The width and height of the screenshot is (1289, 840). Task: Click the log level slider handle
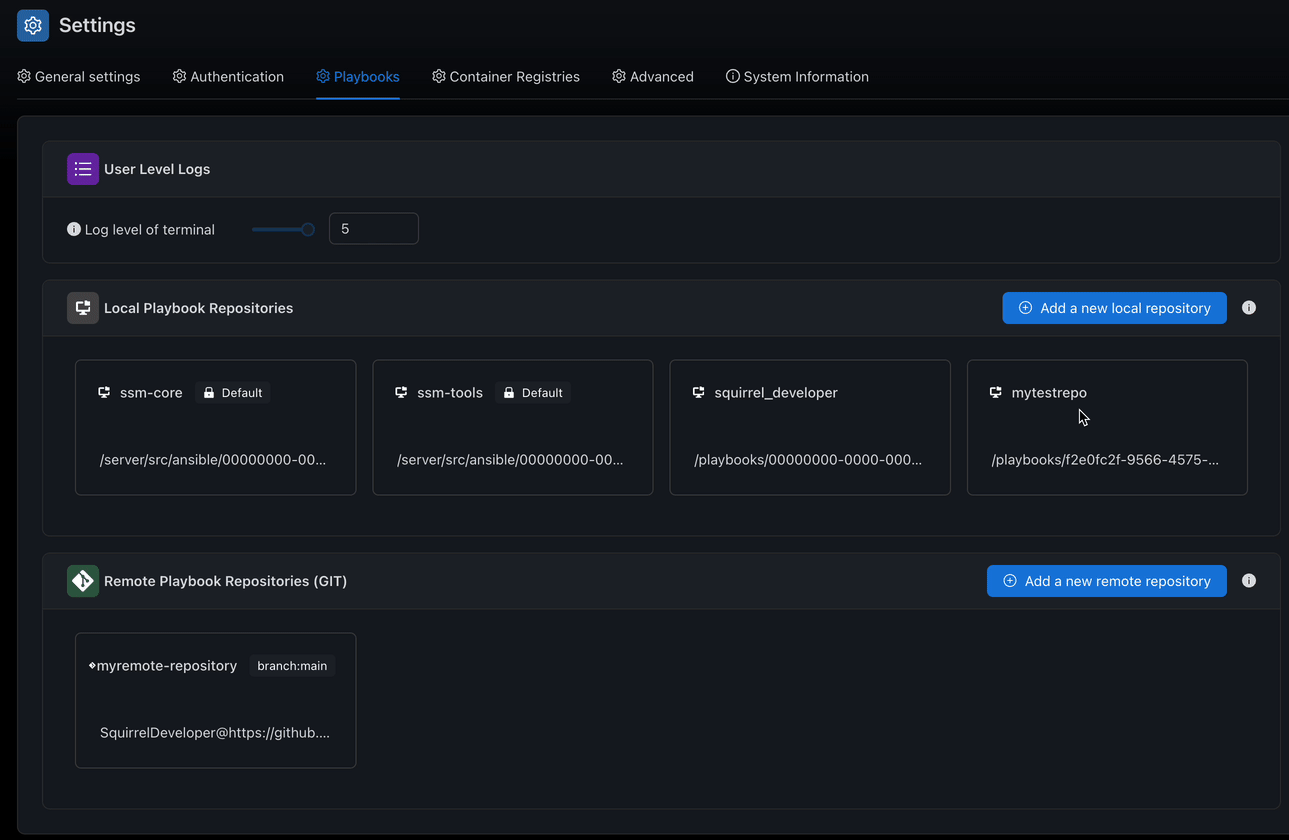308,229
